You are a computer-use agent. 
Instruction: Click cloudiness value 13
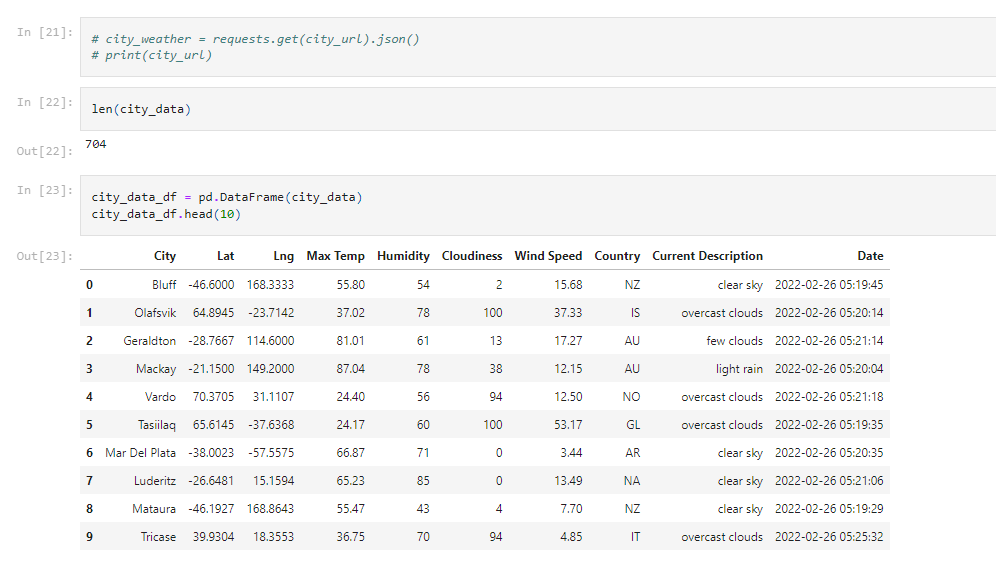[495, 341]
